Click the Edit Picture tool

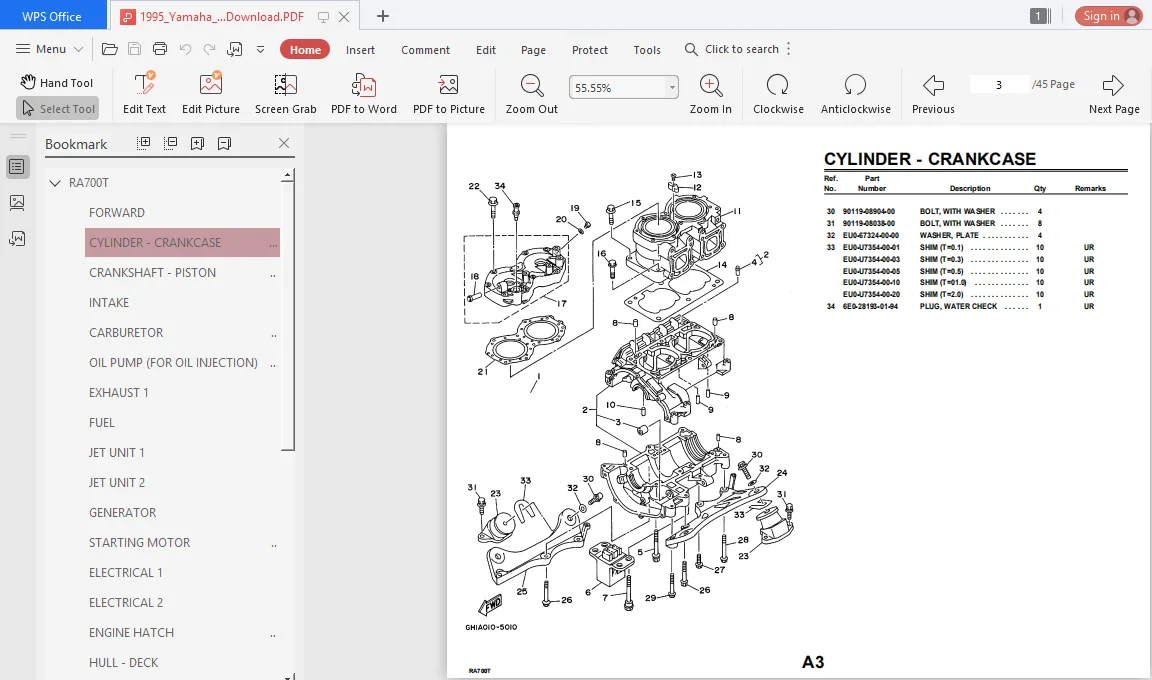tap(211, 93)
